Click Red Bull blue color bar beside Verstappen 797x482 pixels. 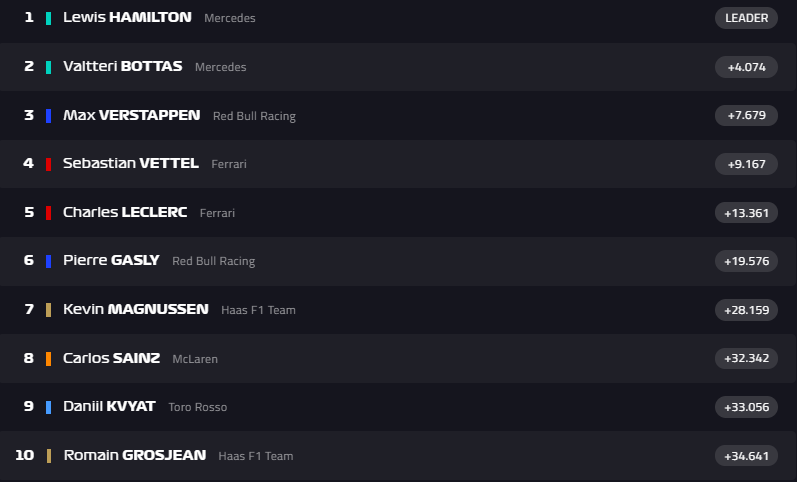click(48, 116)
